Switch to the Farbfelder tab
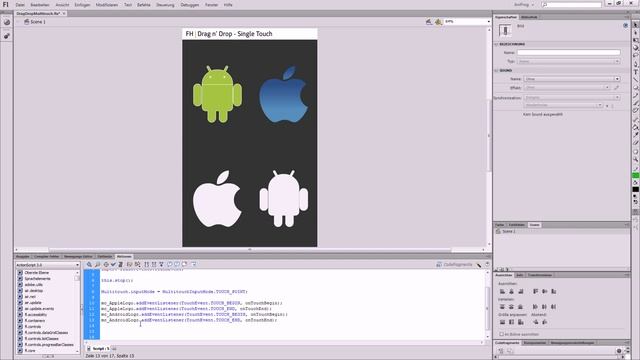This screenshot has height=360, width=640. [x=517, y=225]
